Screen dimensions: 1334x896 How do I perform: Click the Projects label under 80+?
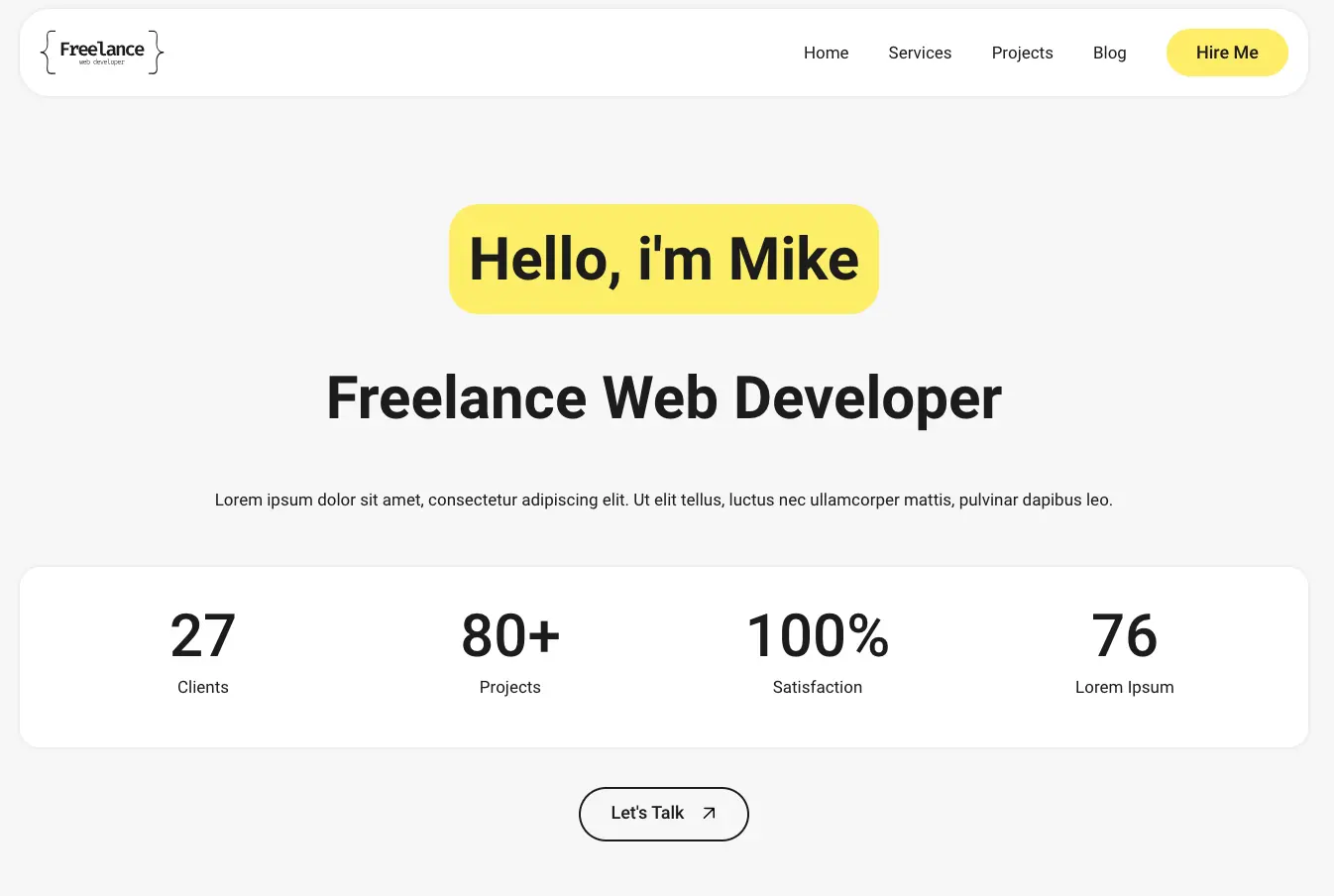[510, 688]
